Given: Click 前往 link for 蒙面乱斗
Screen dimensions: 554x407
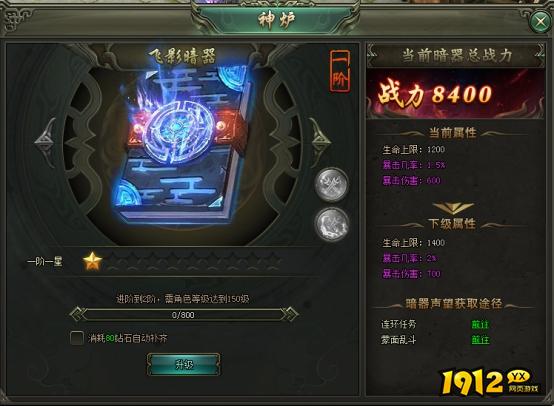Looking at the screenshot, I should pos(480,340).
